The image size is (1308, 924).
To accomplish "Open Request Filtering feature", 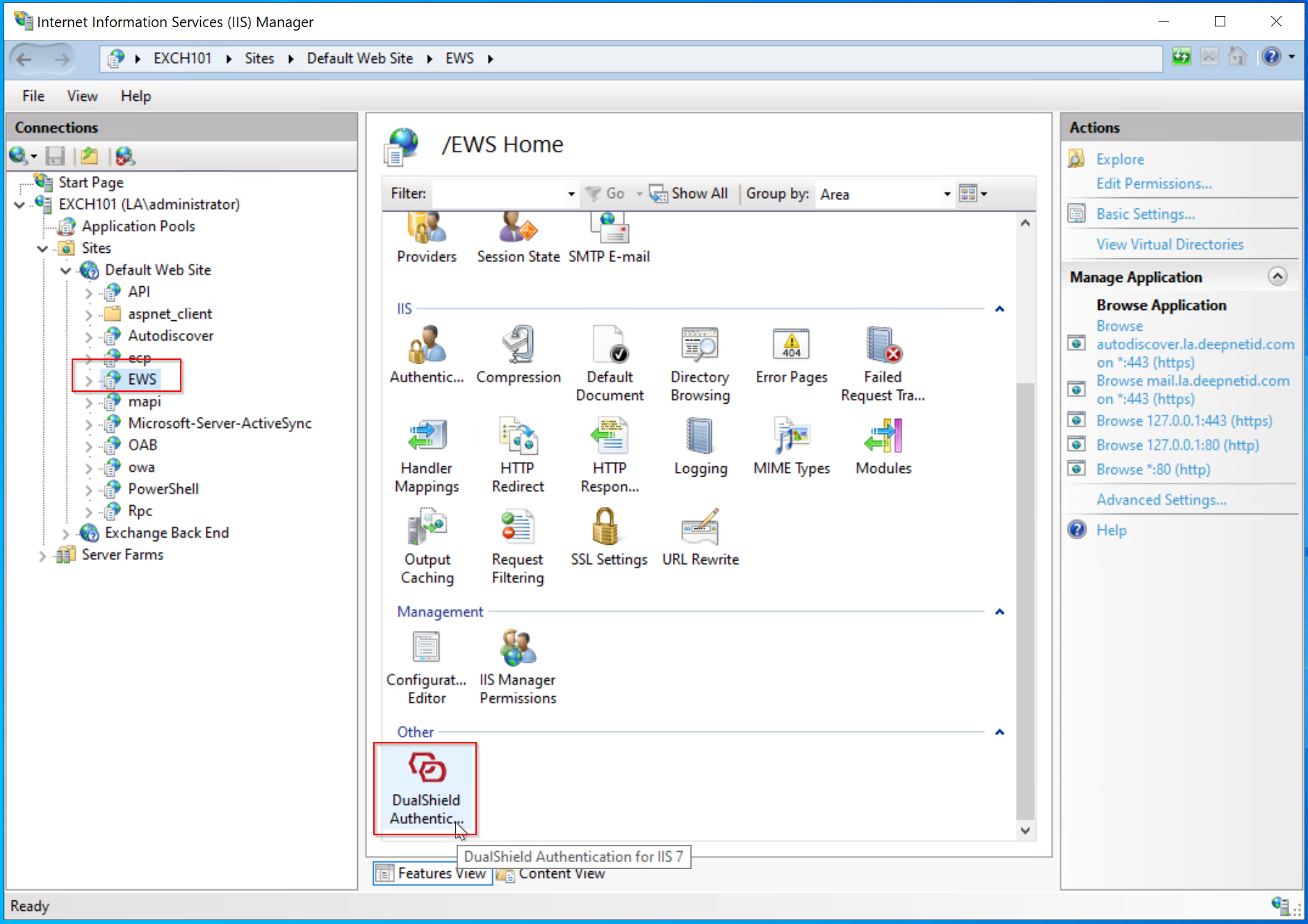I will (517, 528).
